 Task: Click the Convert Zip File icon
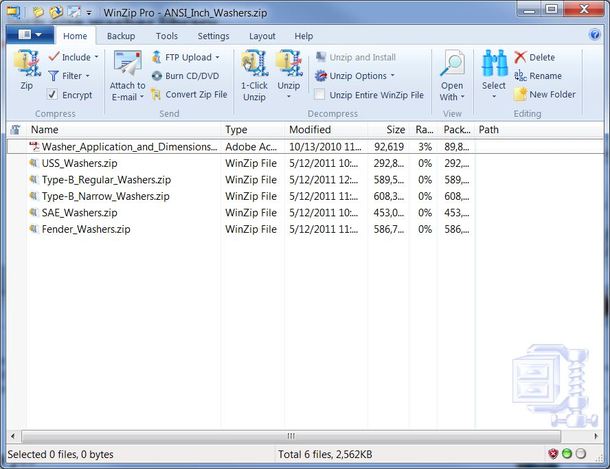(x=156, y=94)
